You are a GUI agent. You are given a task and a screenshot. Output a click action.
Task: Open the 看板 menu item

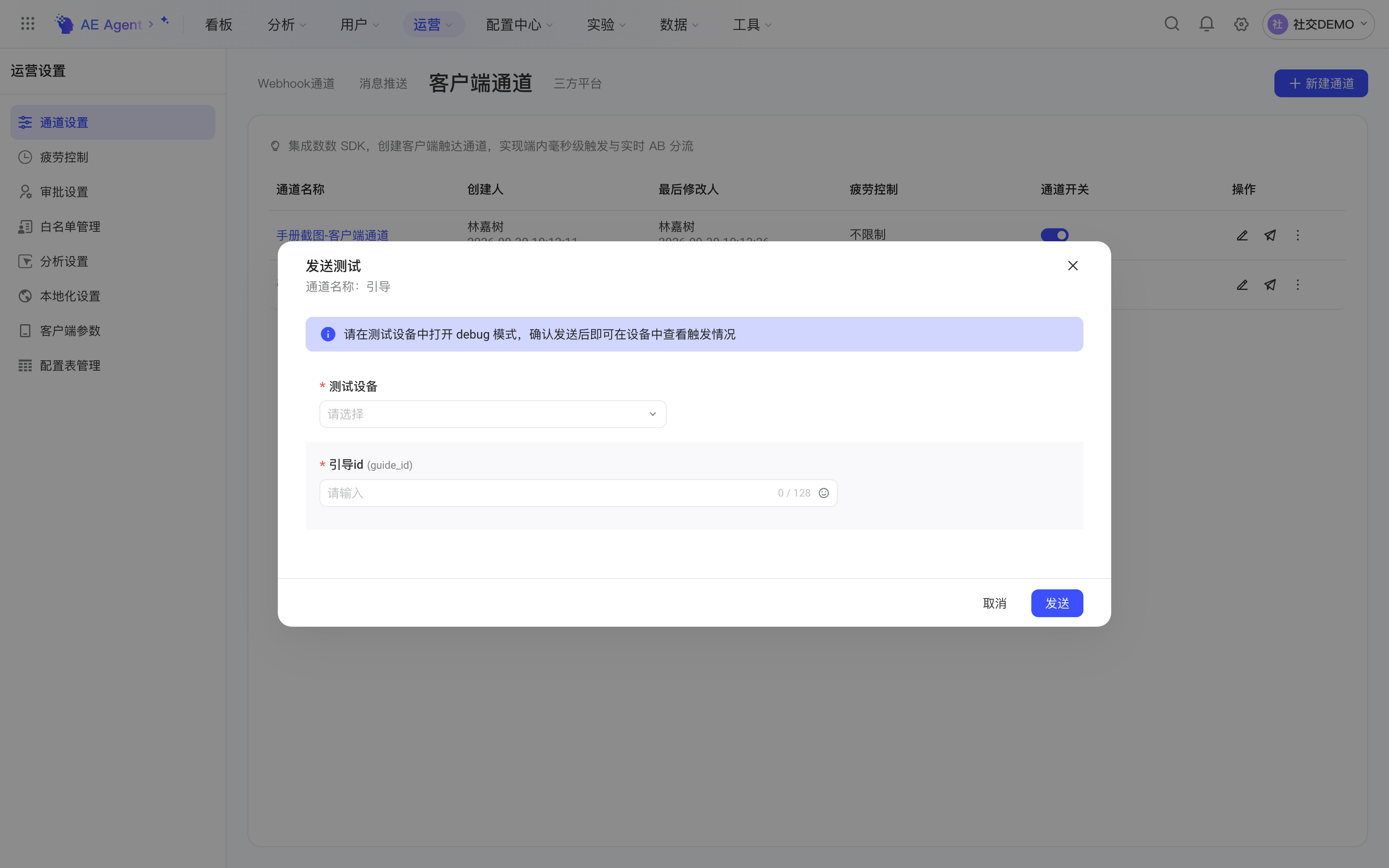(x=219, y=25)
